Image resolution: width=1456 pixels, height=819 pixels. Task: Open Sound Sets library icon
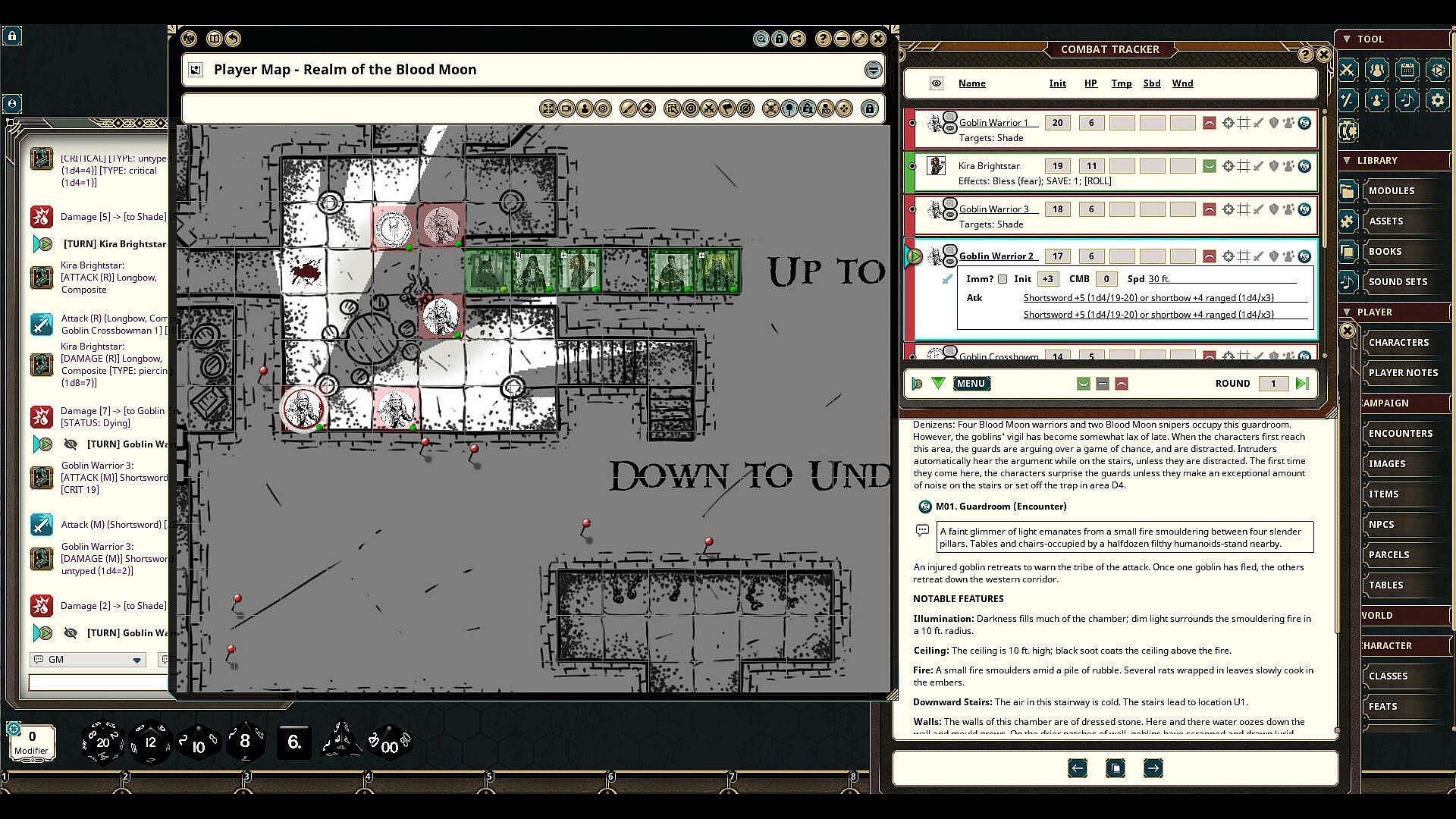tap(1348, 281)
